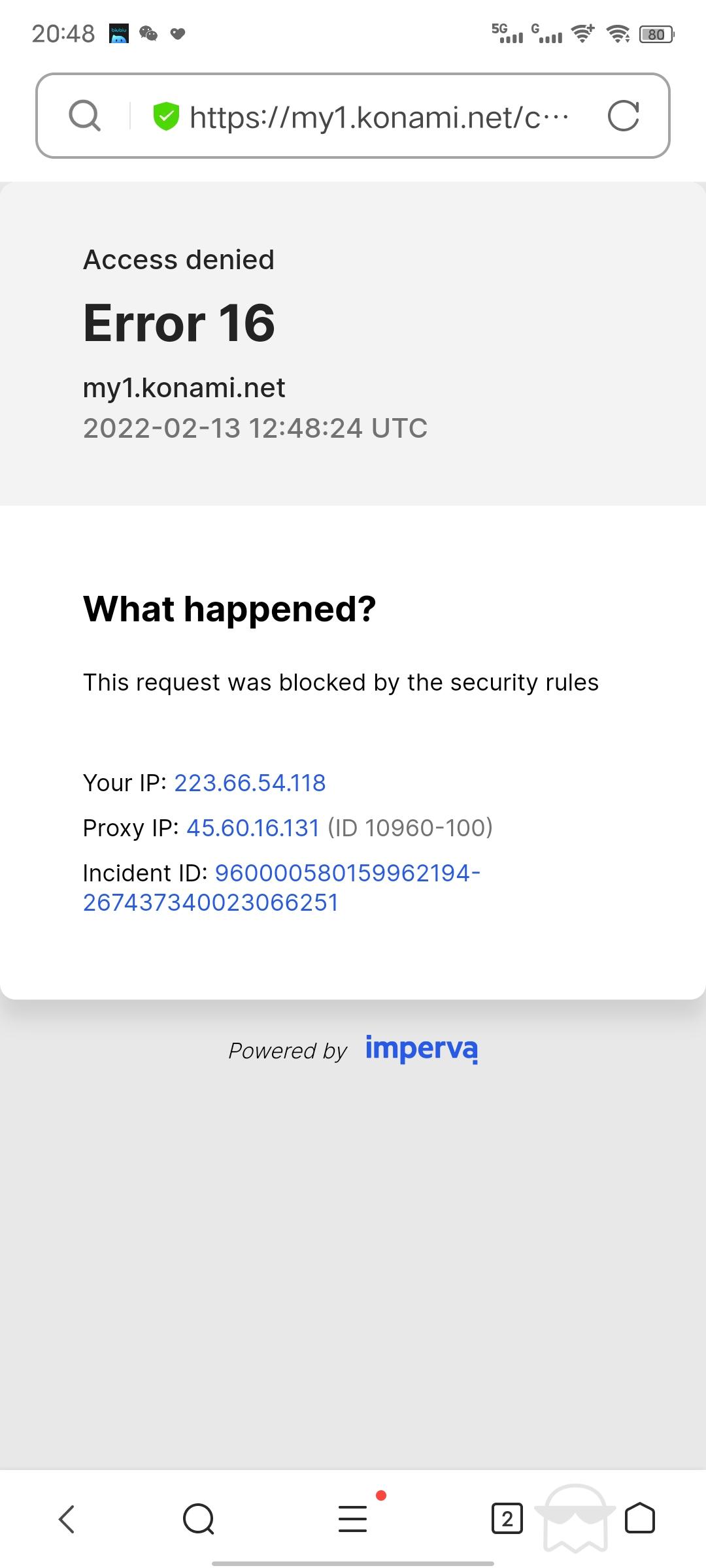Tap the incognito ghost icon
This screenshot has width=706, height=1568.
575,1518
